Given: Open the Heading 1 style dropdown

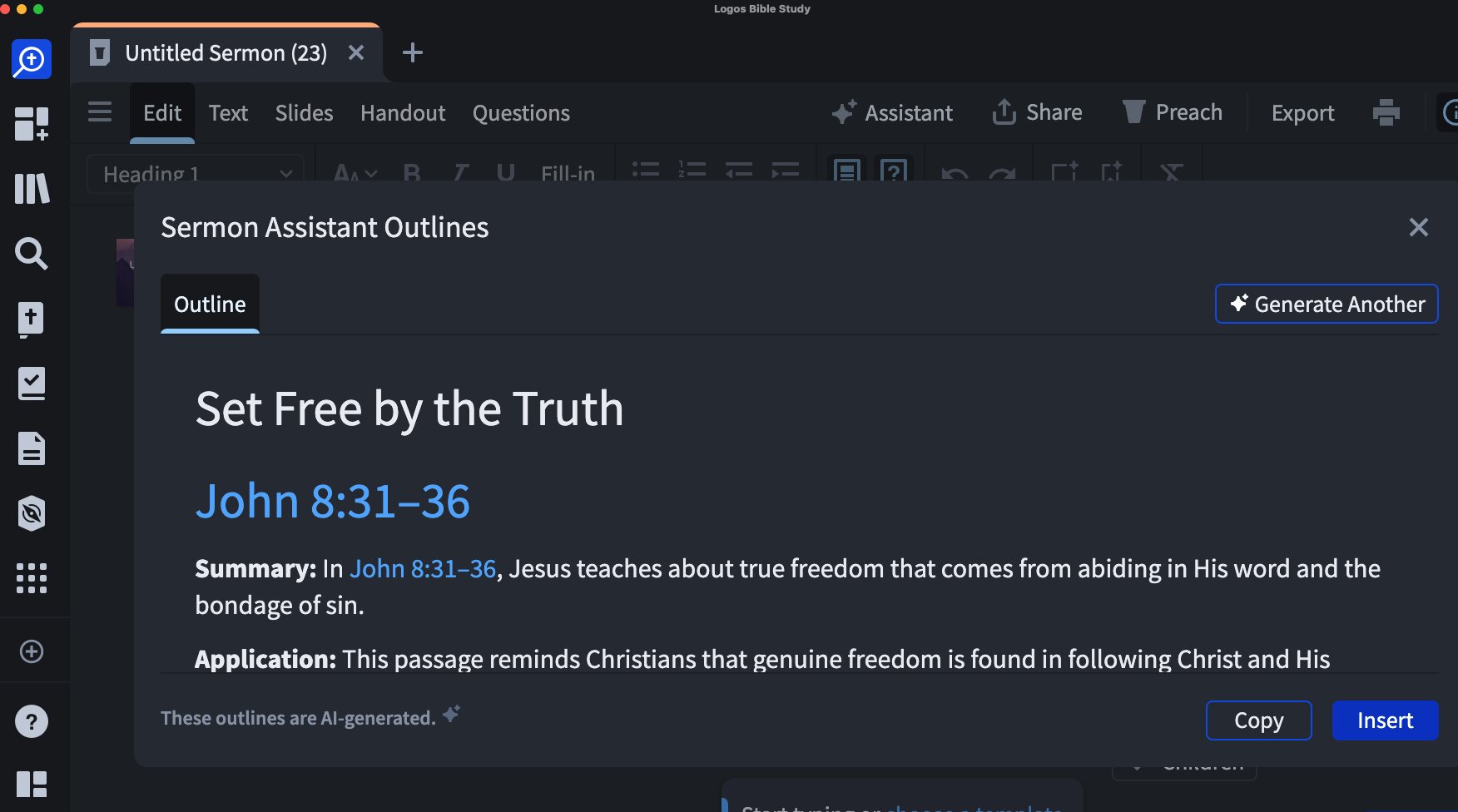Looking at the screenshot, I should [x=196, y=173].
